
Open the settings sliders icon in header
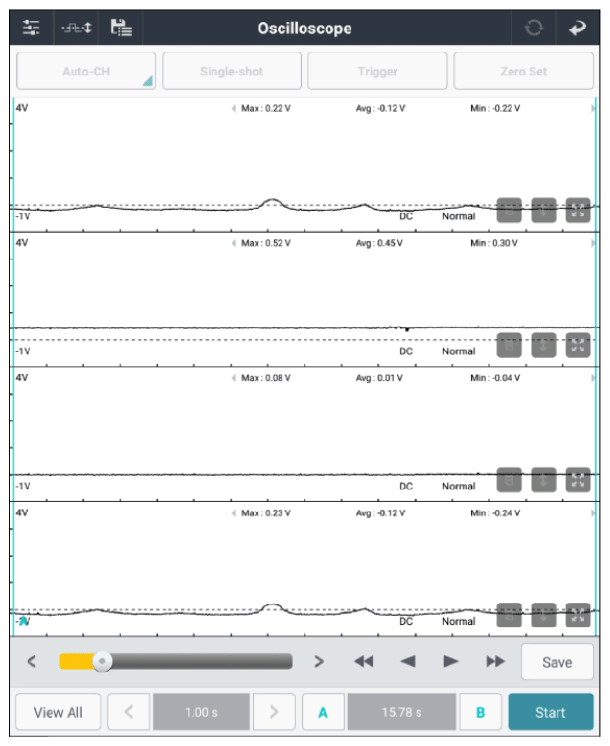click(30, 27)
